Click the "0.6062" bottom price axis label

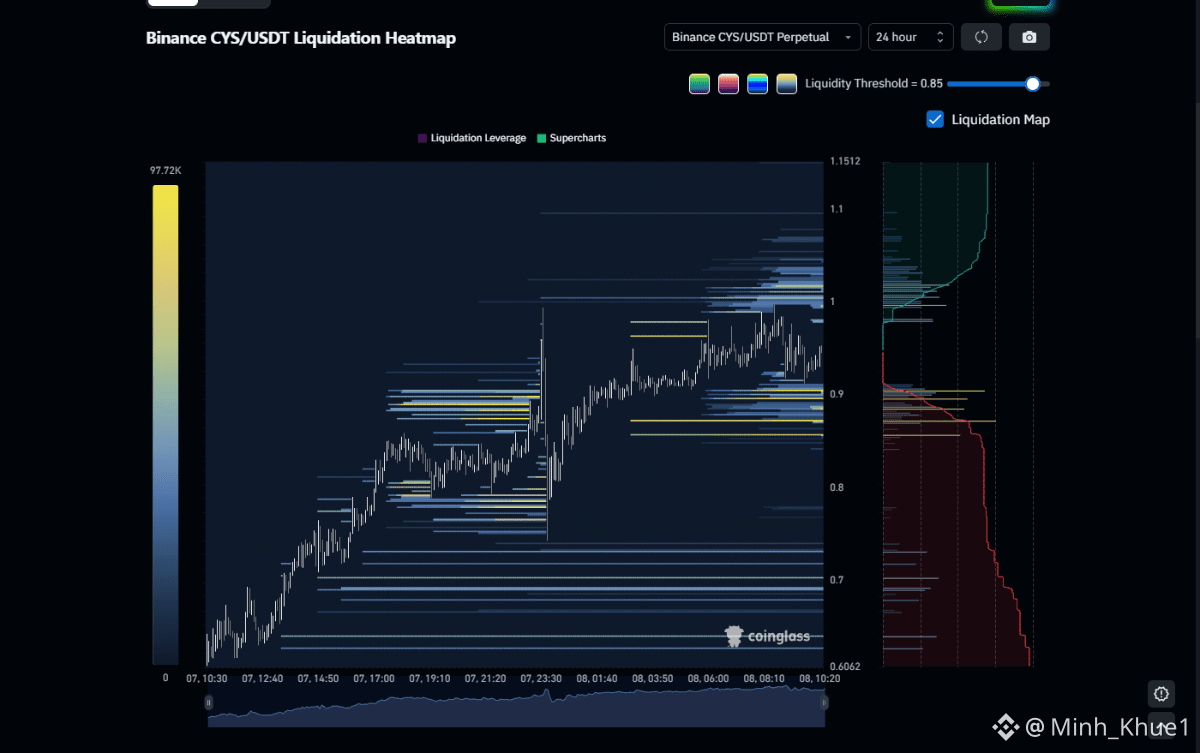[846, 666]
